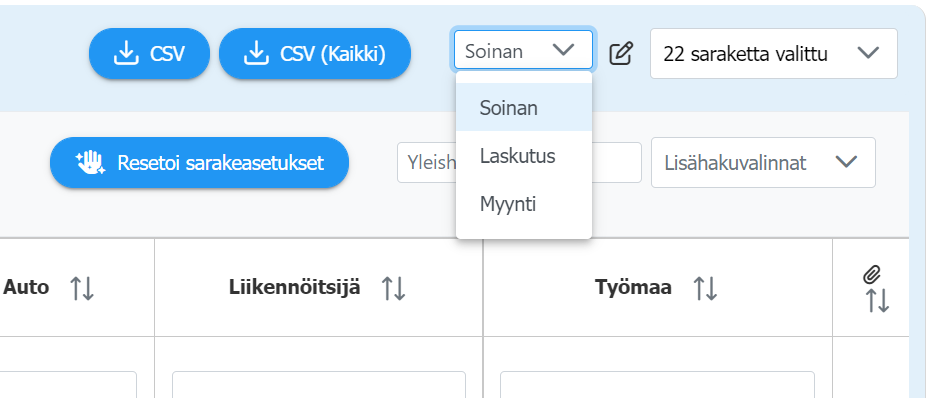
Task: Collapse the Soinan dropdown field
Action: tap(523, 50)
